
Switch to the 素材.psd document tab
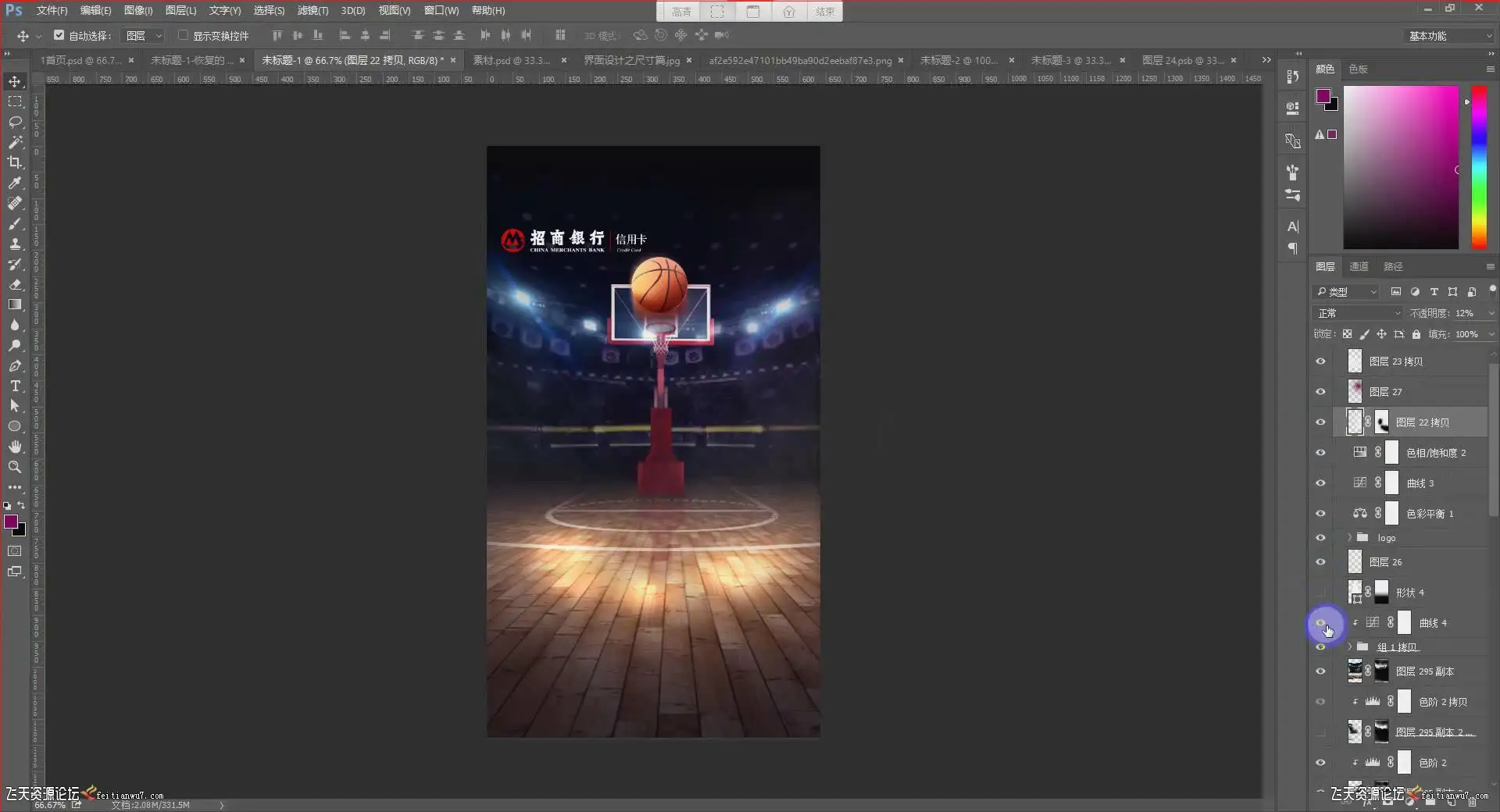point(511,60)
